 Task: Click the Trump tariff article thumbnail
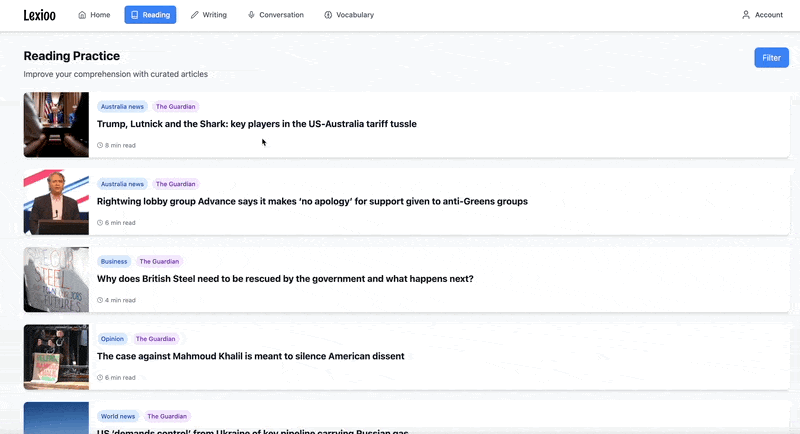(56, 124)
